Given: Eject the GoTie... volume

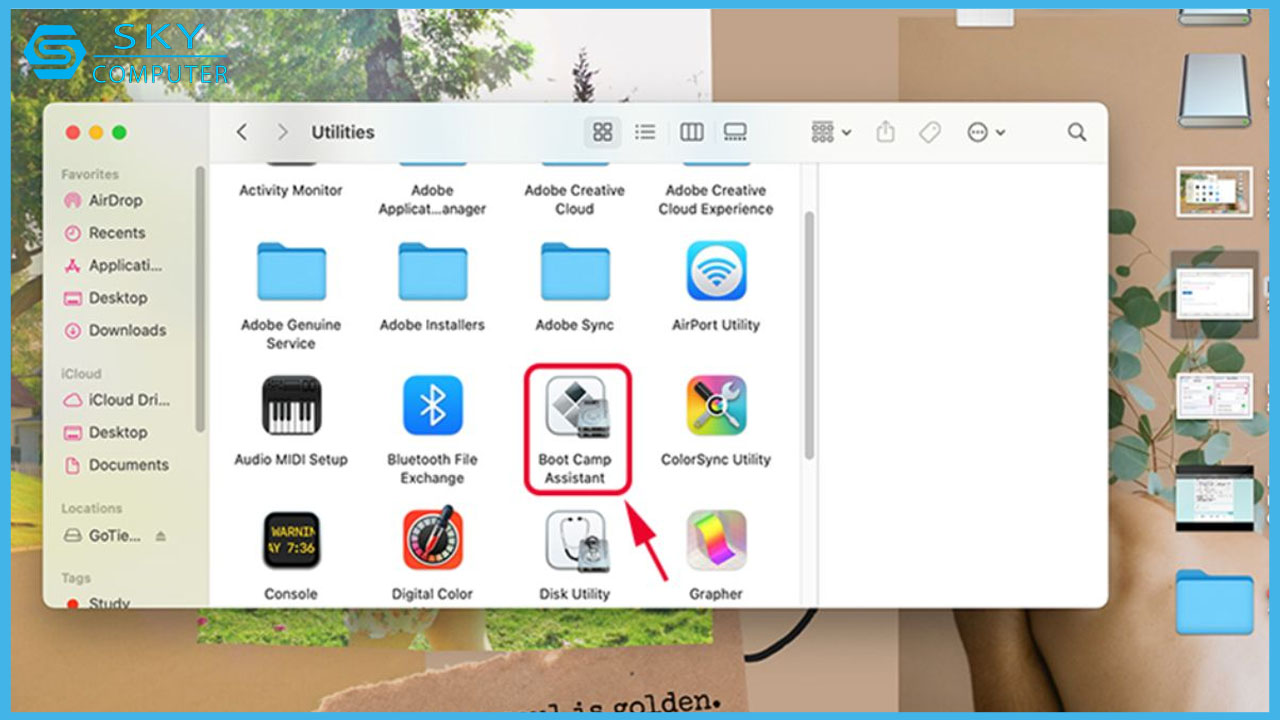Looking at the screenshot, I should pyautogui.click(x=160, y=536).
